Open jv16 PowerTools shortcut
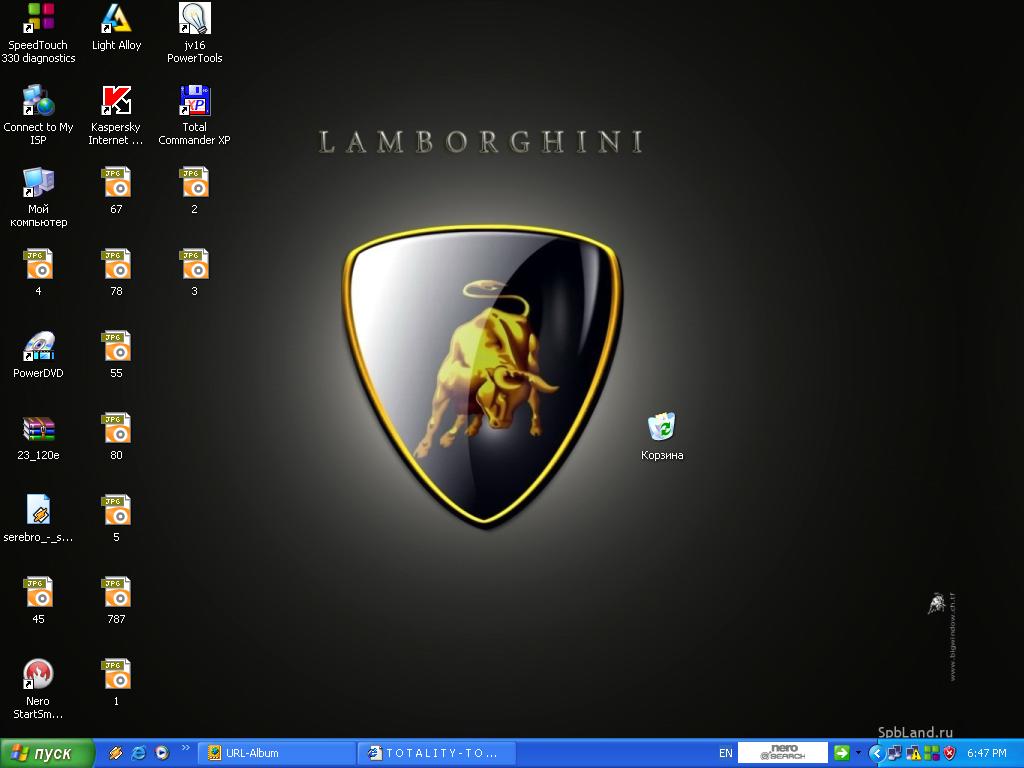 point(194,33)
